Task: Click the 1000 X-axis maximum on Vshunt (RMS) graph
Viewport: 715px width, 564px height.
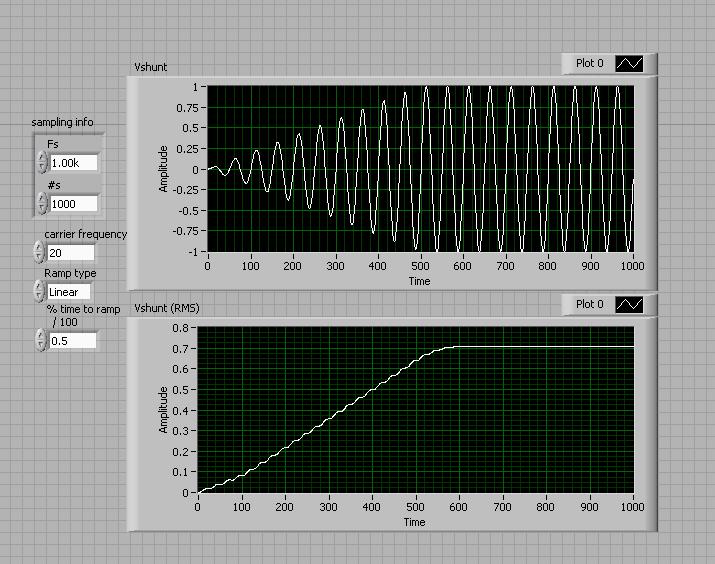Action: 632,507
